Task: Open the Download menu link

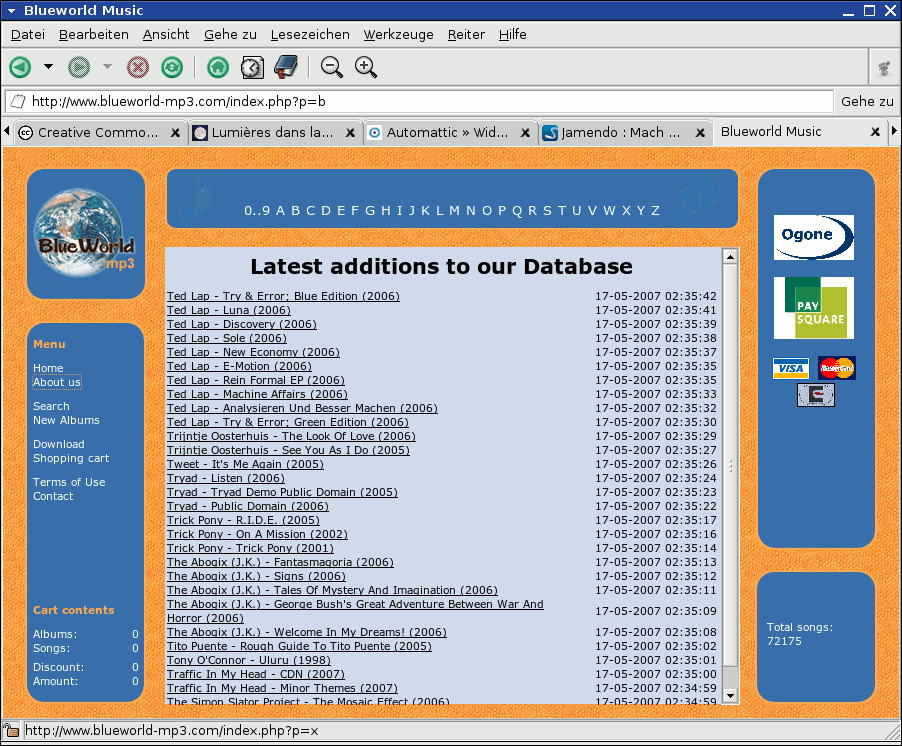Action: pos(59,444)
